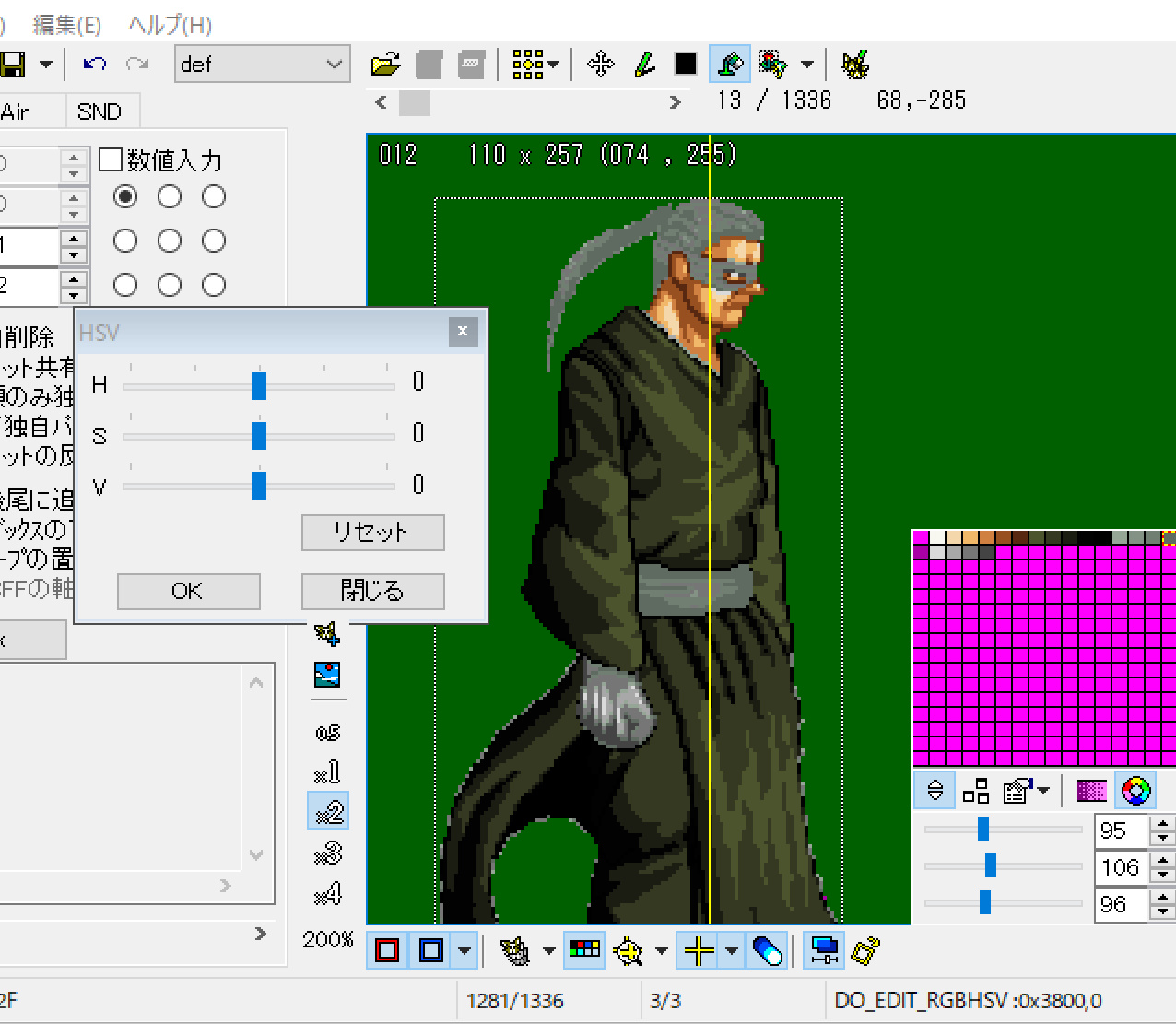
Task: Click the three-squares palette layout icon
Action: click(x=976, y=791)
